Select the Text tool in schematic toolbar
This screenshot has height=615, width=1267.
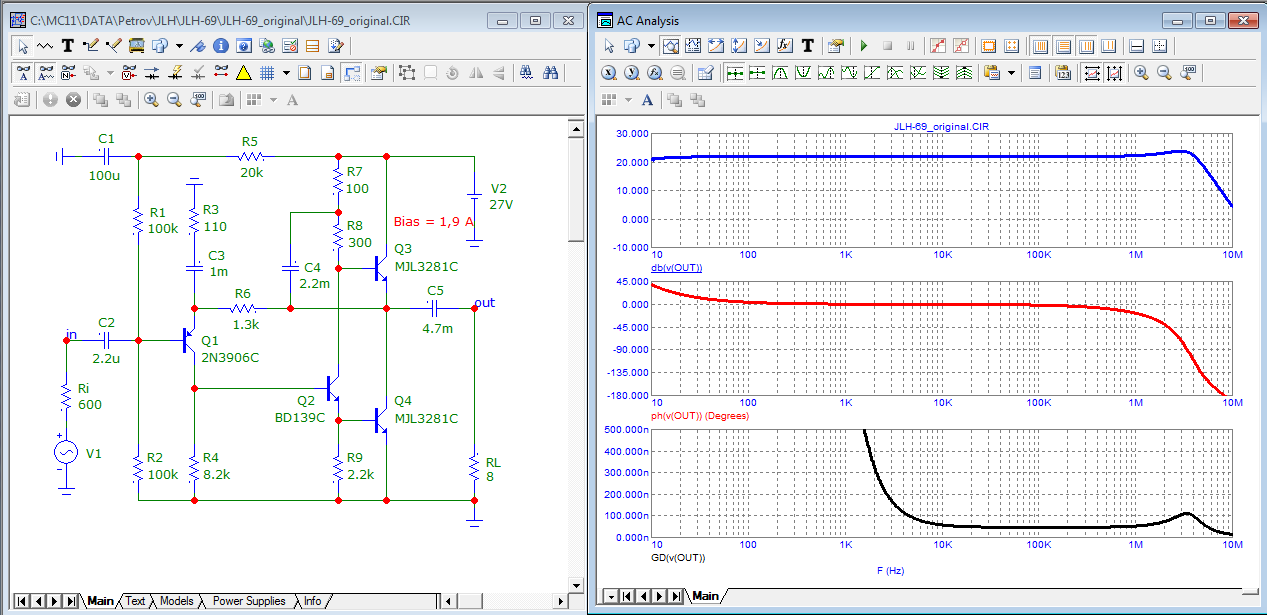pyautogui.click(x=68, y=45)
